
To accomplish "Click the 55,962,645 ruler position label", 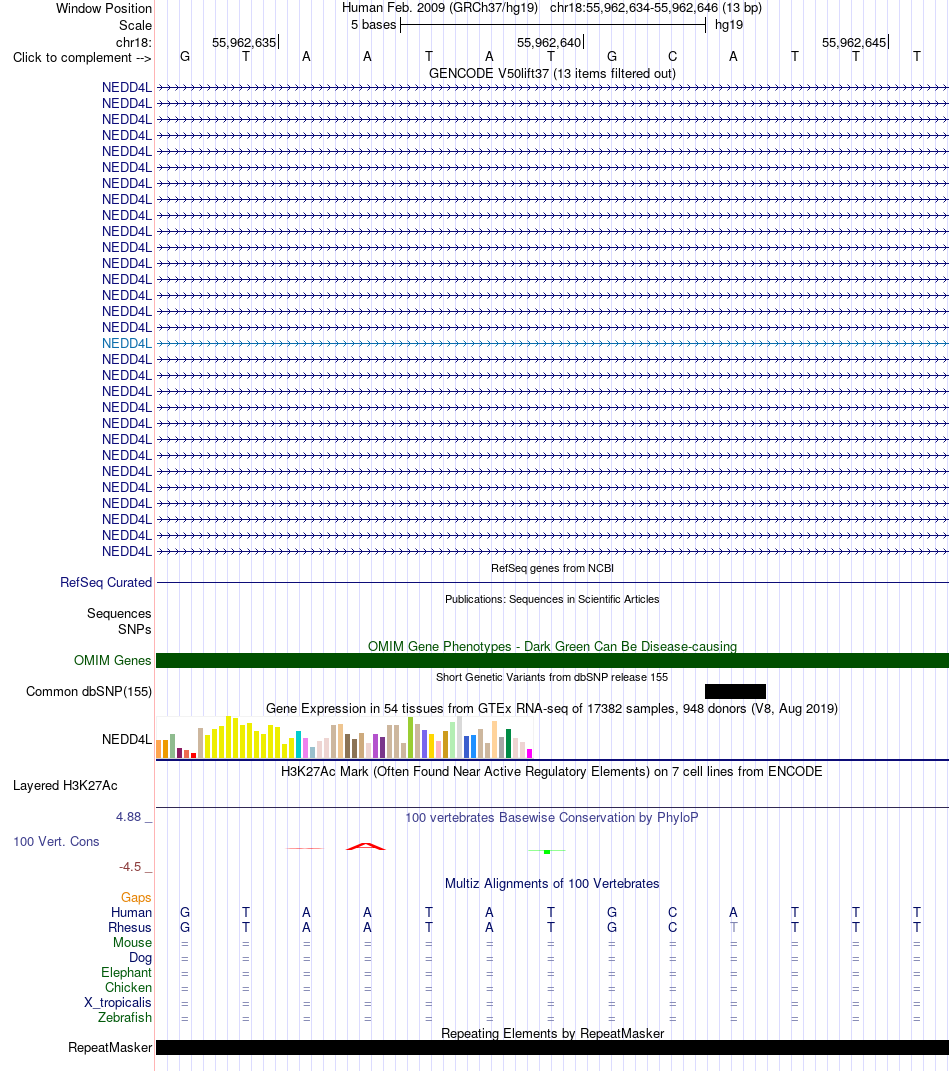I will [854, 42].
